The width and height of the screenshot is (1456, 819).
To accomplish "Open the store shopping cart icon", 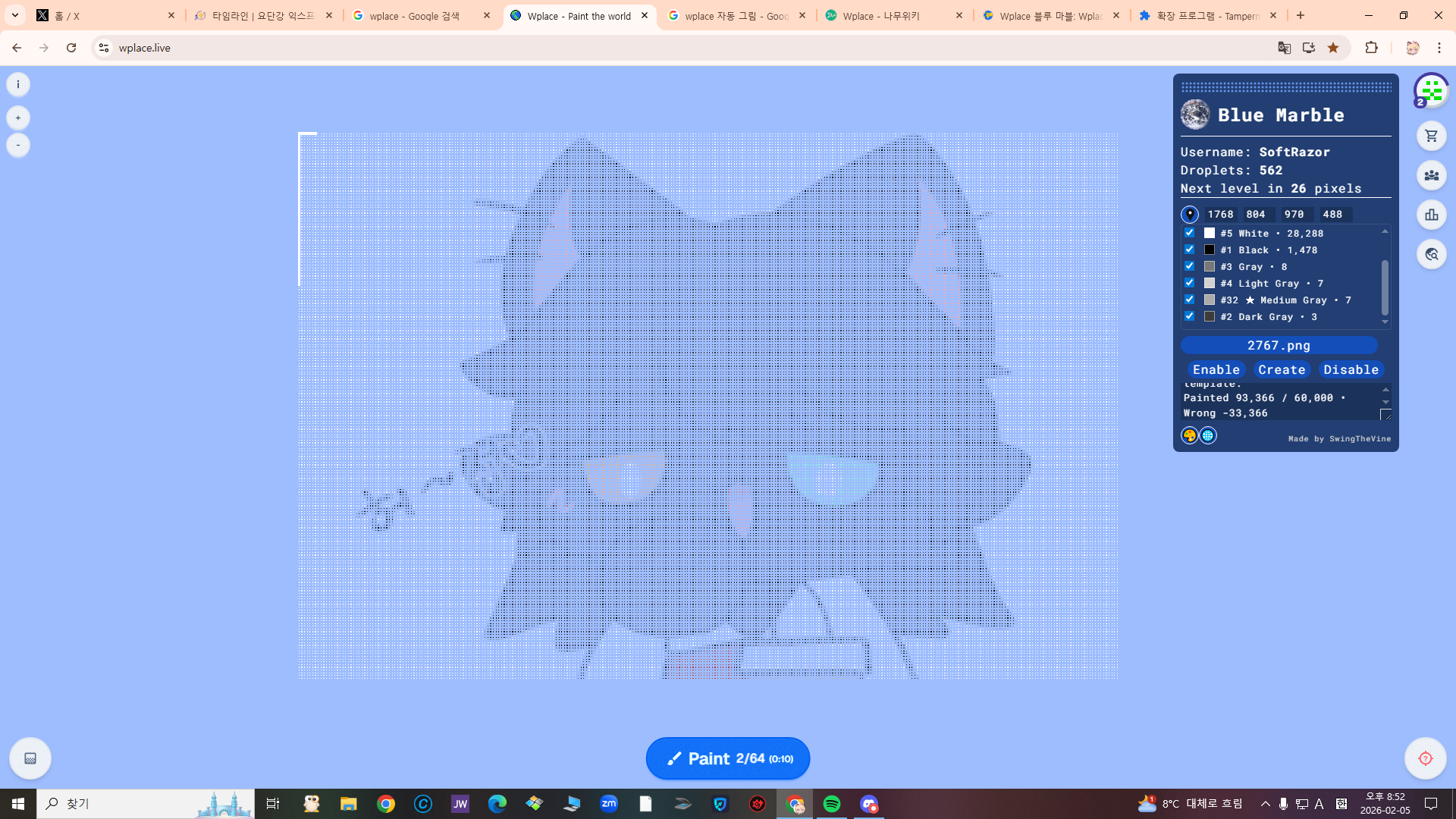I will [x=1431, y=136].
